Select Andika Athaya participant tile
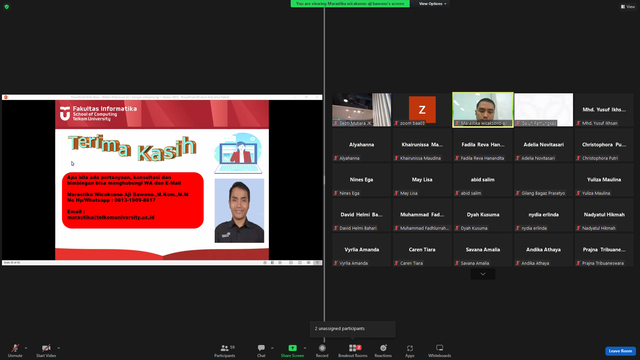This screenshot has width=640, height=360. coord(543,250)
